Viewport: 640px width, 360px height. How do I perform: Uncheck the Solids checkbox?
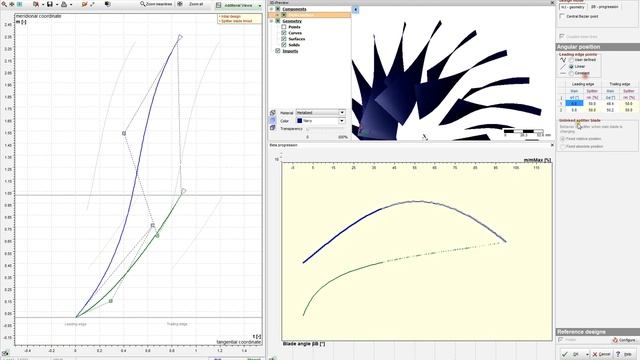tap(284, 45)
